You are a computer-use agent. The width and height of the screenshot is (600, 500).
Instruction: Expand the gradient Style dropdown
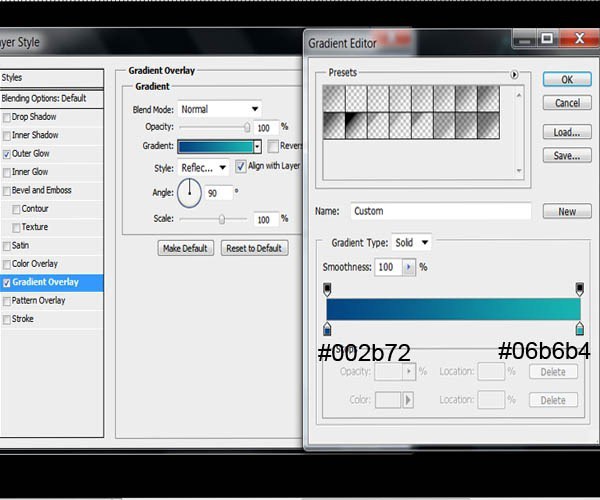point(204,167)
